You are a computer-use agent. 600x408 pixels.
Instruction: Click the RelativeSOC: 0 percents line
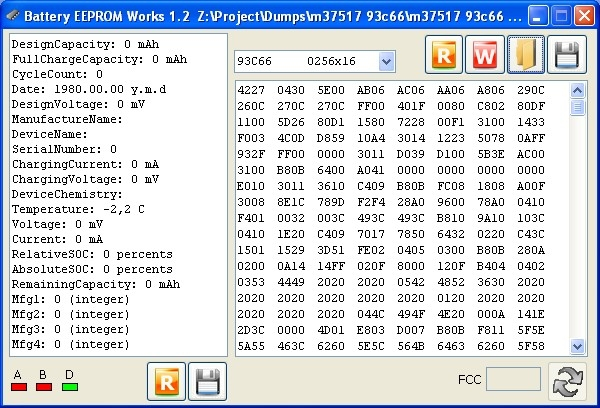(x=92, y=254)
